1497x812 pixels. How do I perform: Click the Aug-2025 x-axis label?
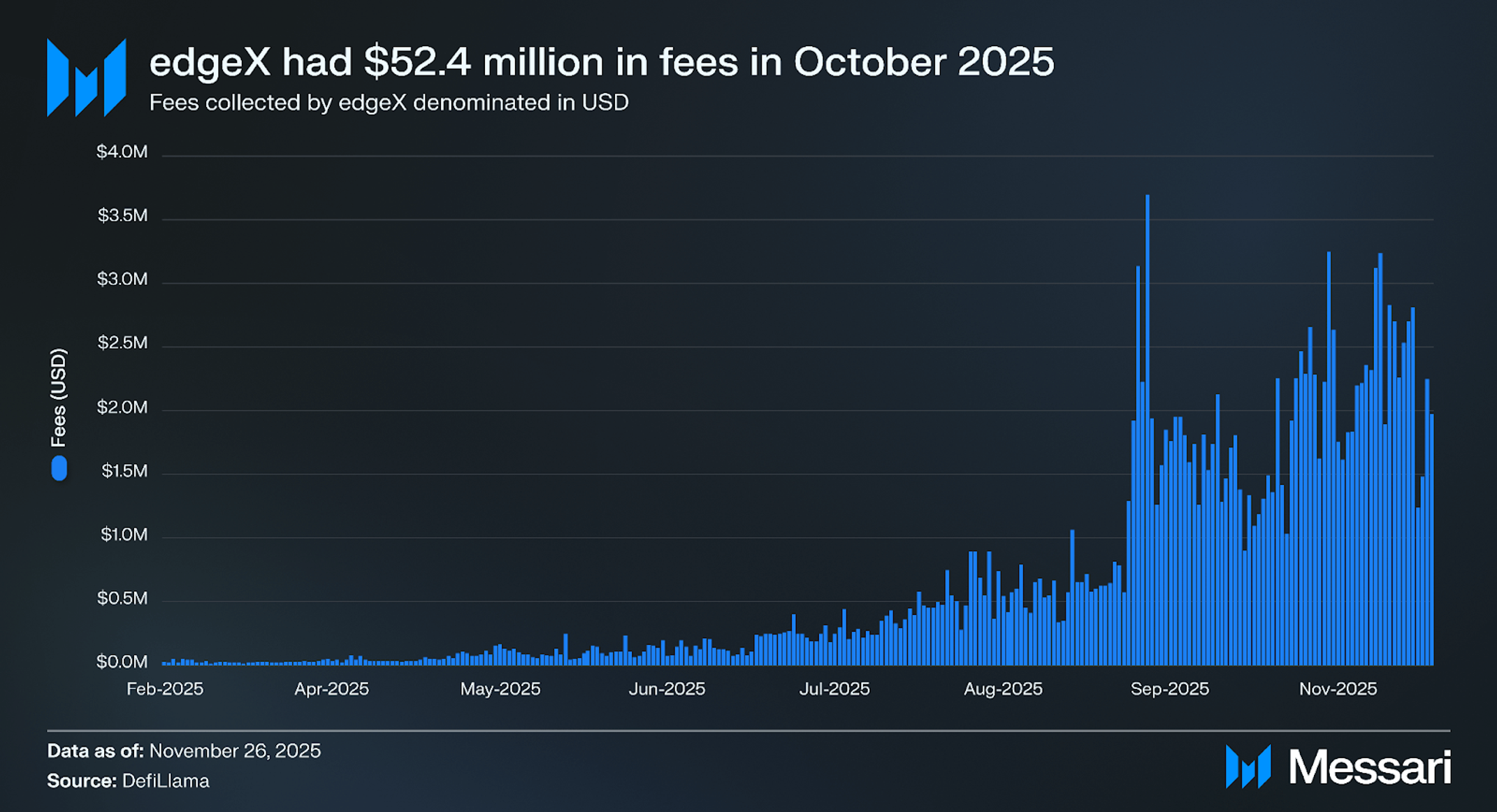point(1003,689)
